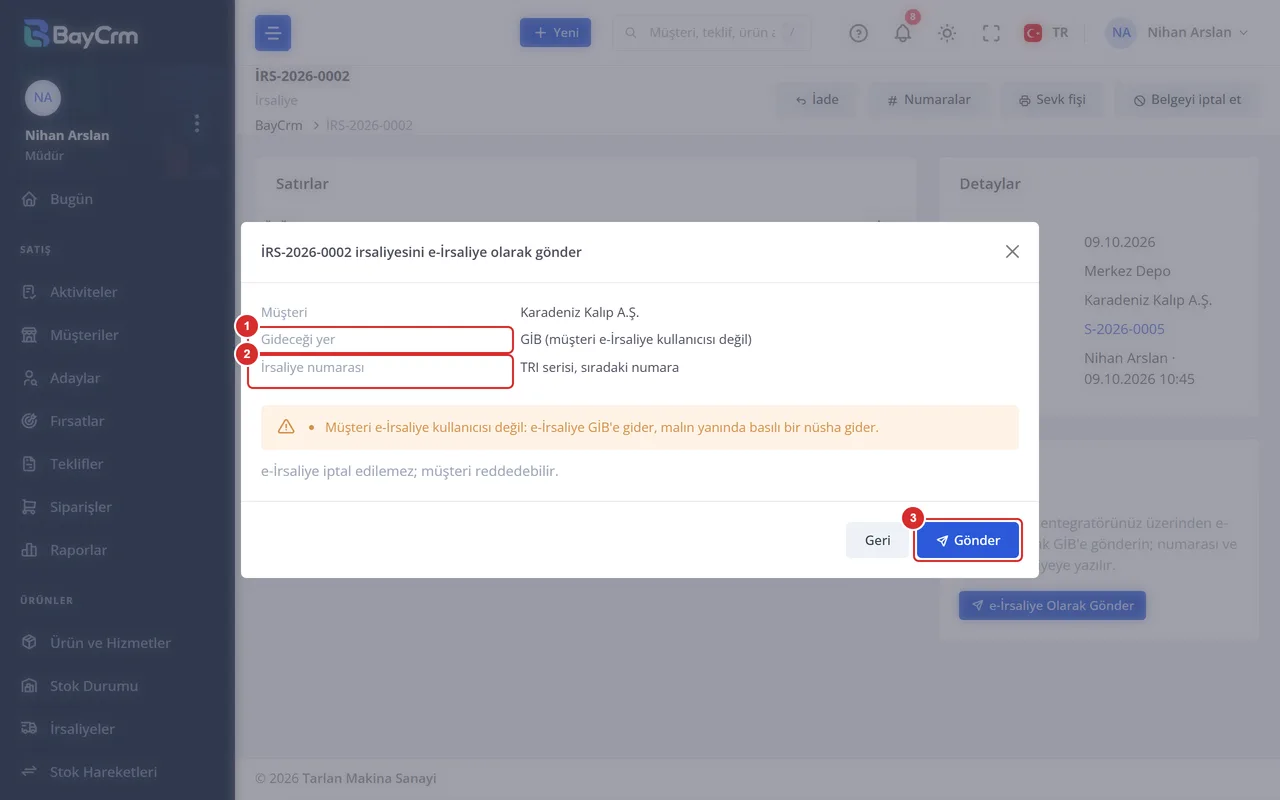The height and width of the screenshot is (800, 1280).
Task: Enter fullscreen mode icon
Action: point(991,33)
